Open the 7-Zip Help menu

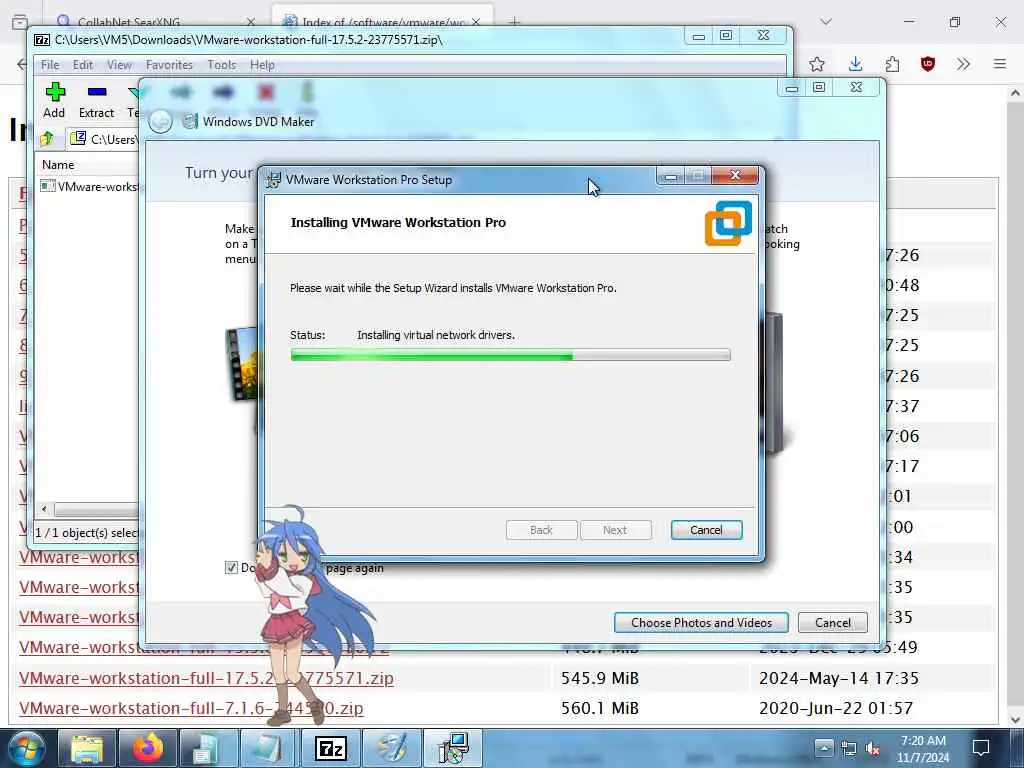tap(262, 65)
